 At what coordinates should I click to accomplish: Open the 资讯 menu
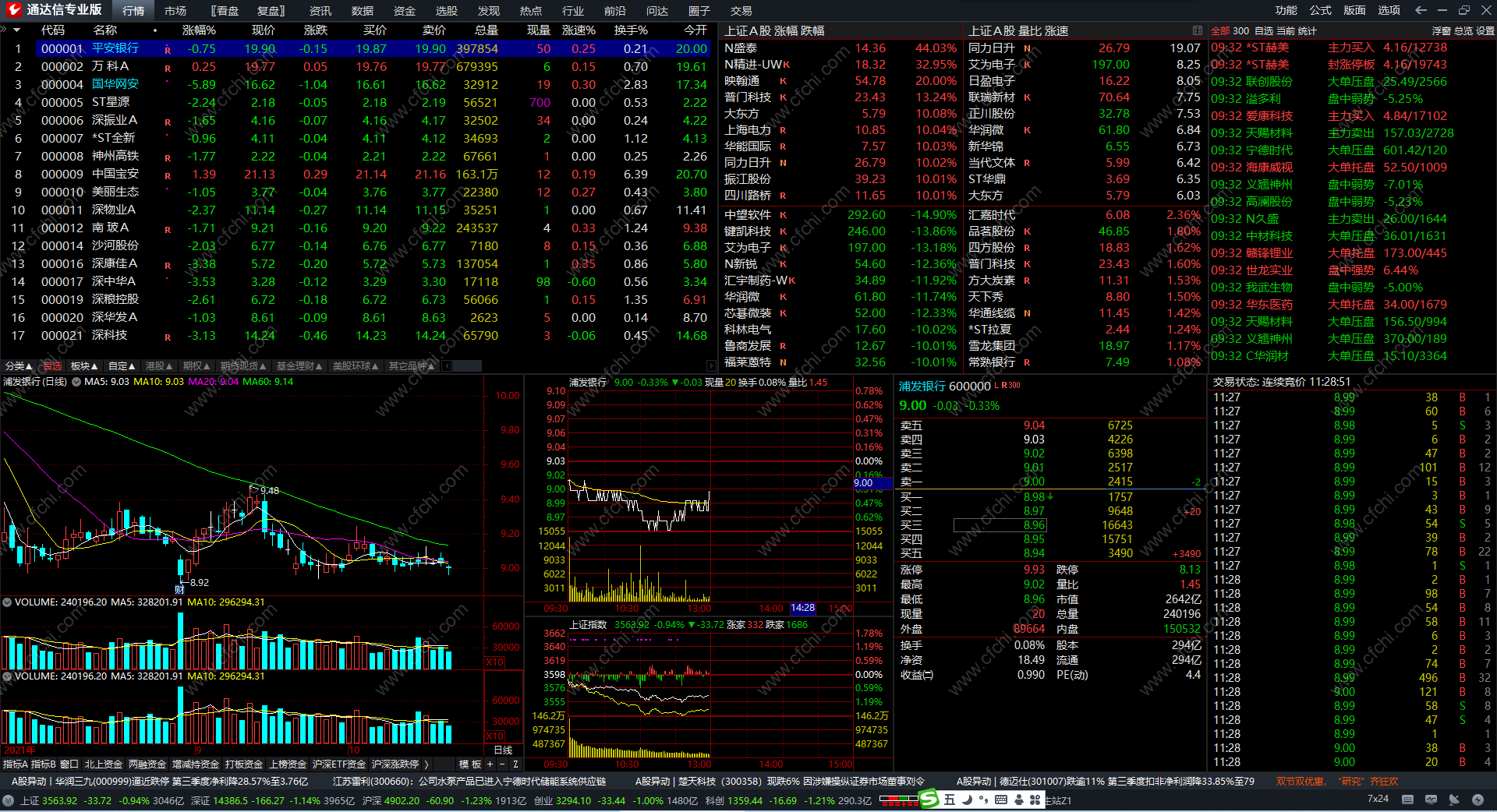320,11
